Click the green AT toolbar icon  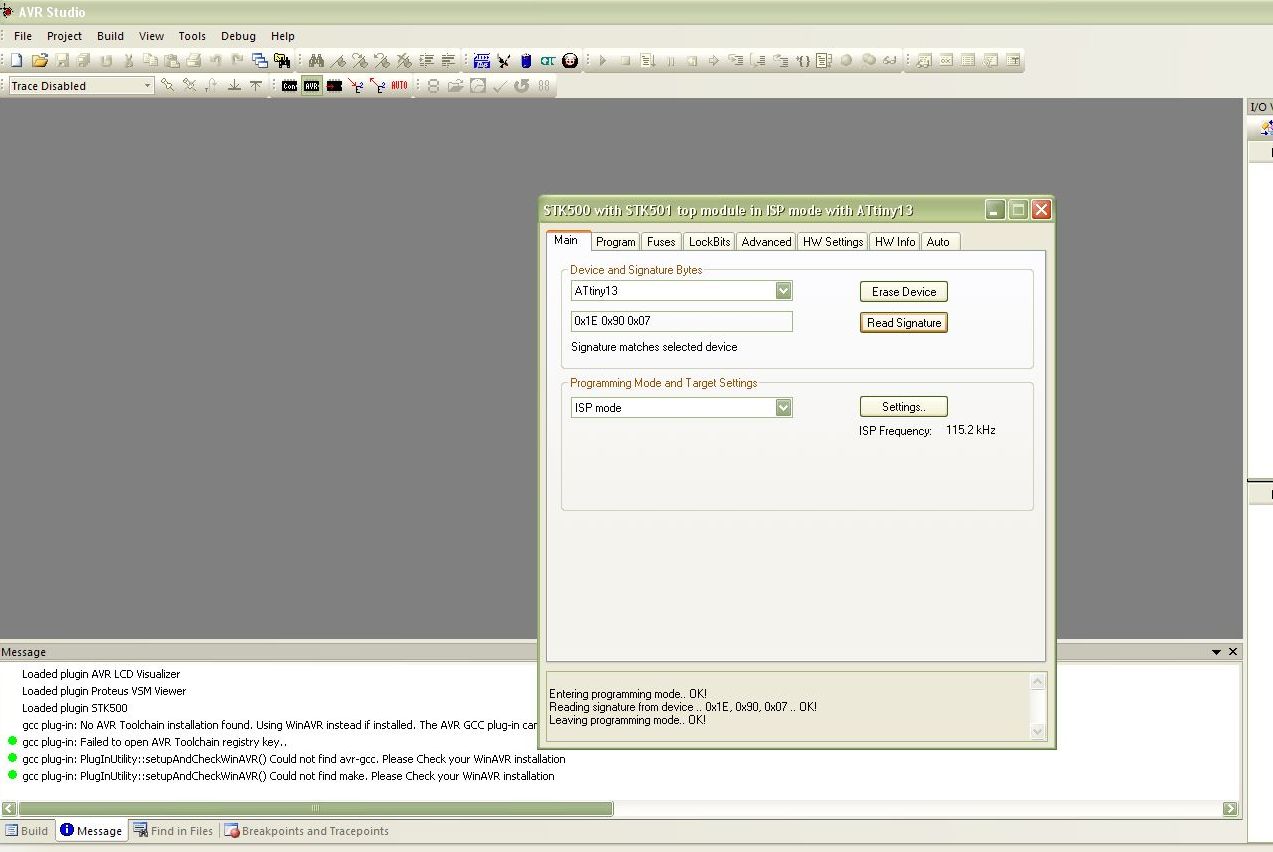click(547, 60)
